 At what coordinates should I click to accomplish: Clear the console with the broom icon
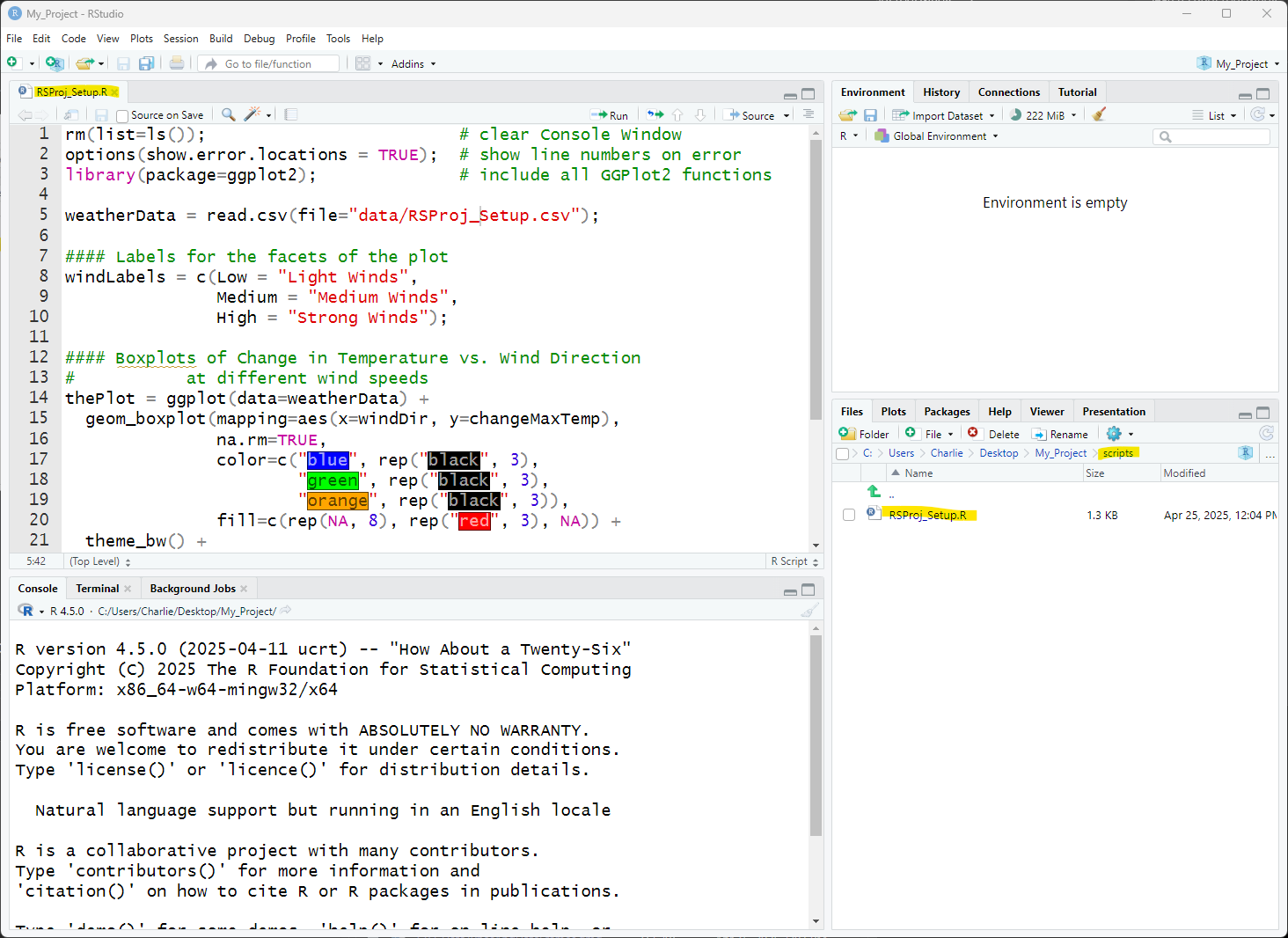pyautogui.click(x=809, y=611)
